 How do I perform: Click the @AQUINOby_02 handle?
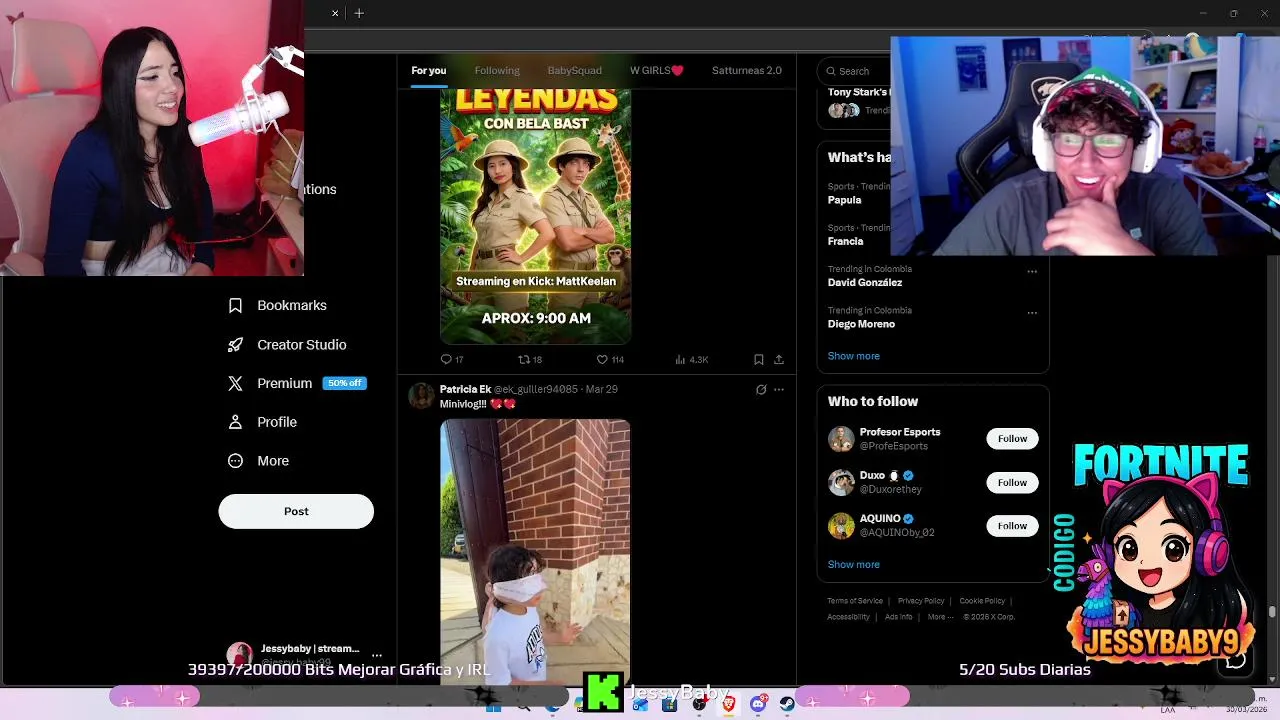coord(897,533)
